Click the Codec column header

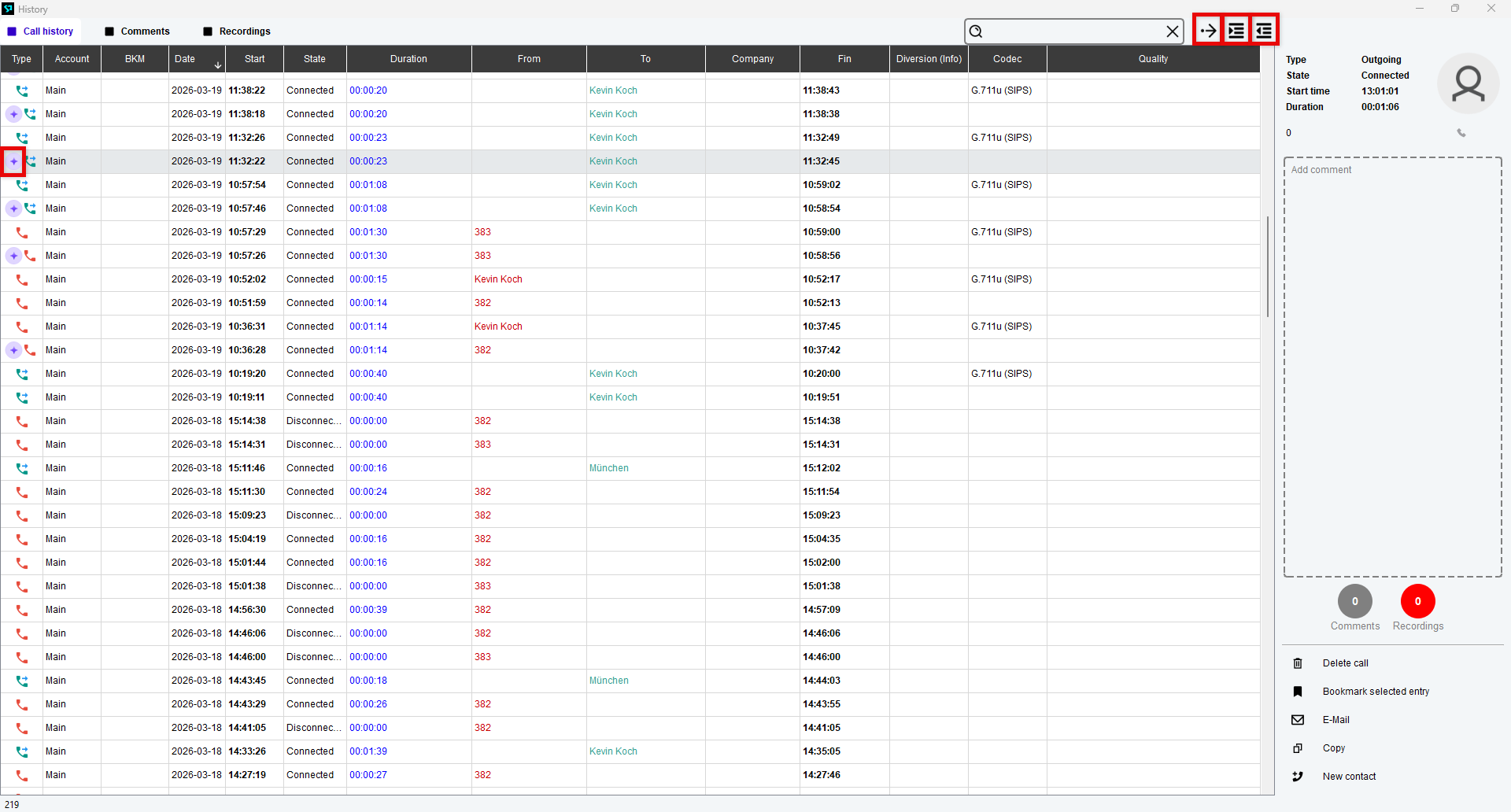click(1007, 59)
